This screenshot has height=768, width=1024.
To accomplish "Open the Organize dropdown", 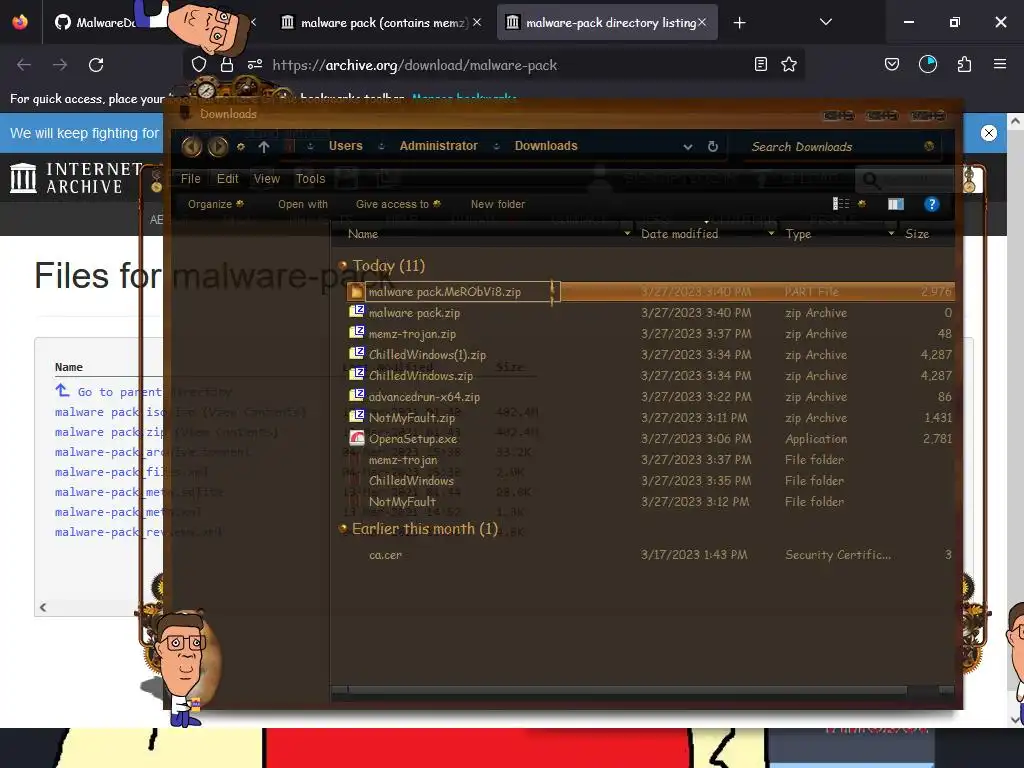I will pos(216,204).
